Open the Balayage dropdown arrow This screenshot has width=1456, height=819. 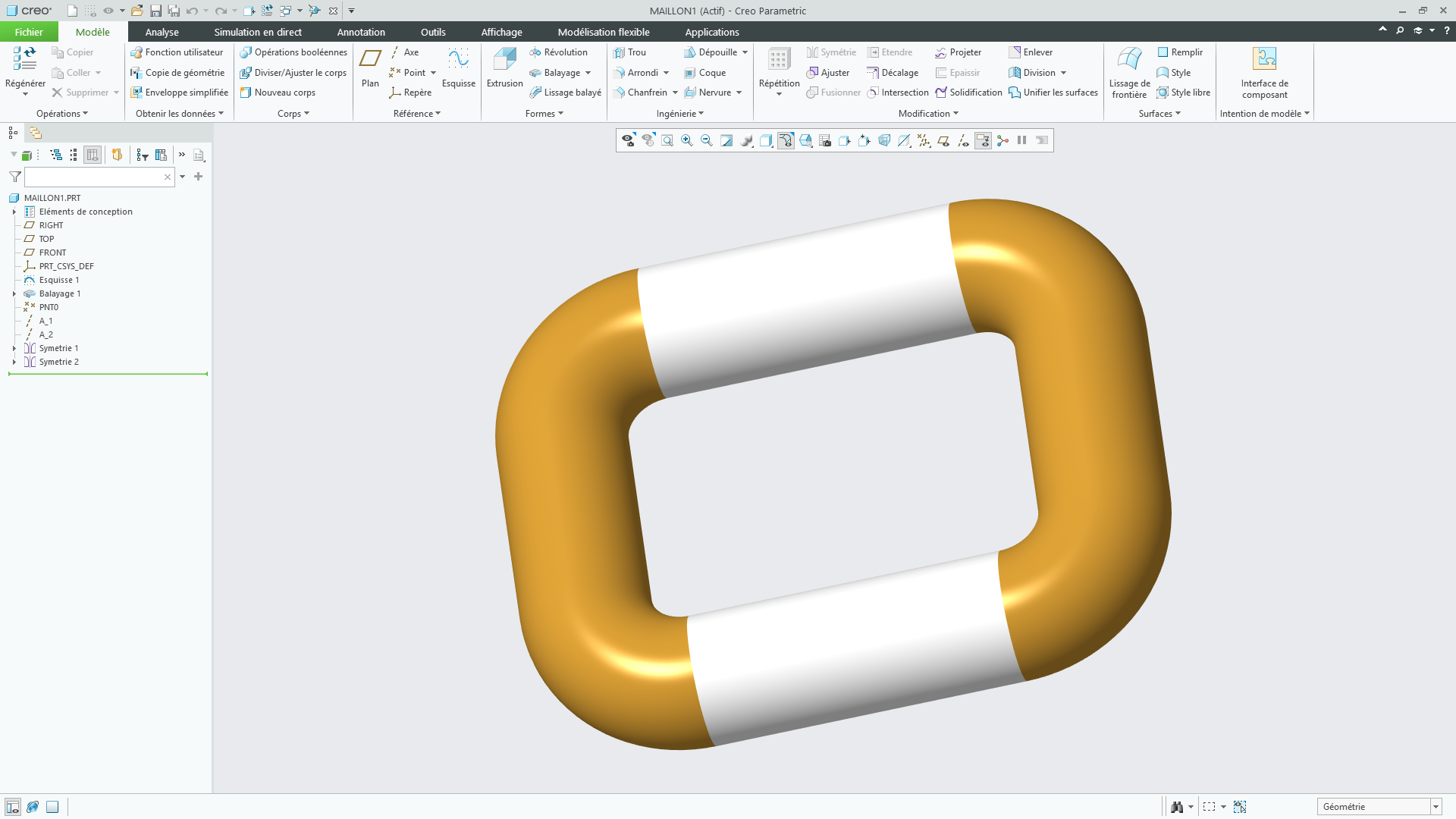(588, 73)
